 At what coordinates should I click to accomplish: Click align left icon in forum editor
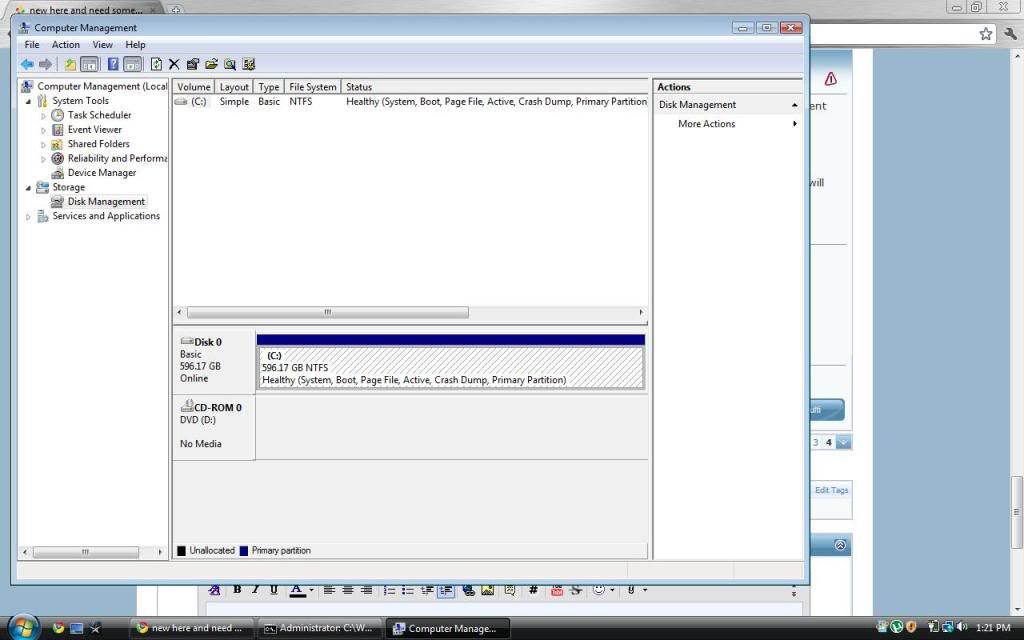click(x=329, y=590)
